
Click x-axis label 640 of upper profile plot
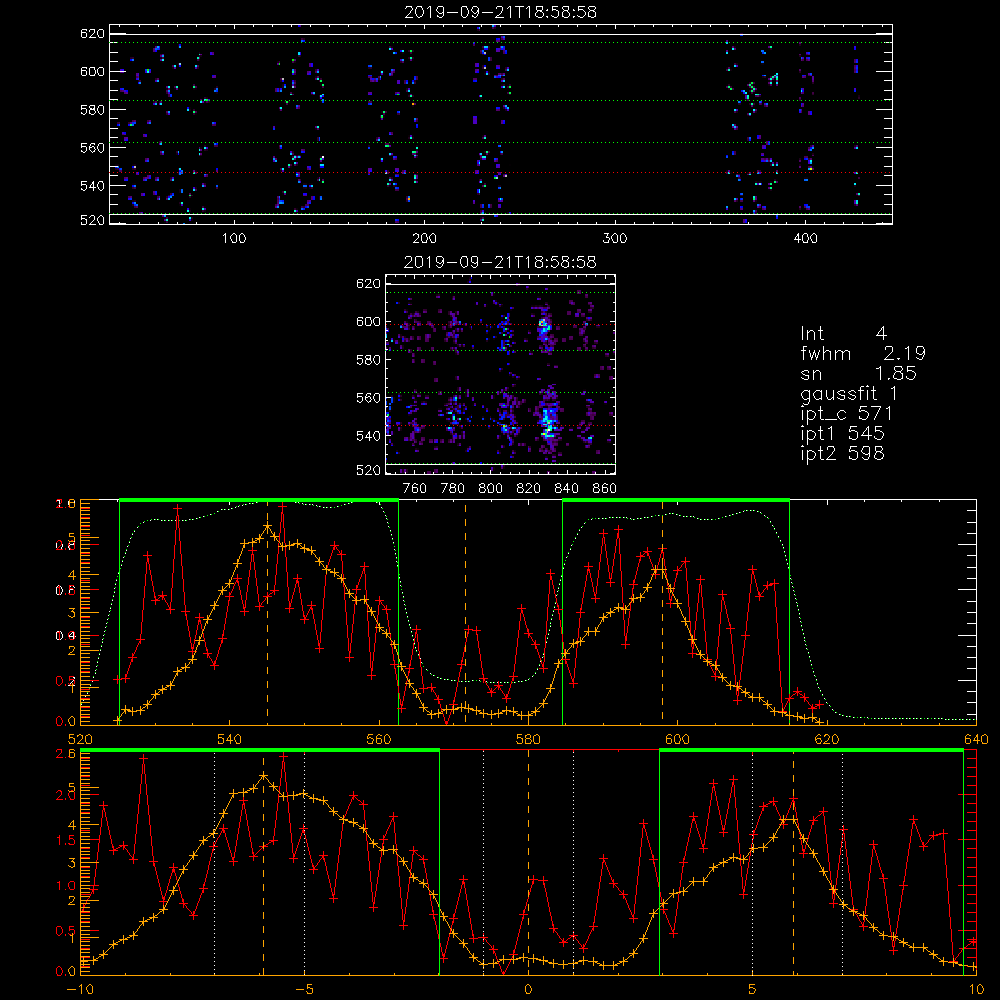pos(976,740)
